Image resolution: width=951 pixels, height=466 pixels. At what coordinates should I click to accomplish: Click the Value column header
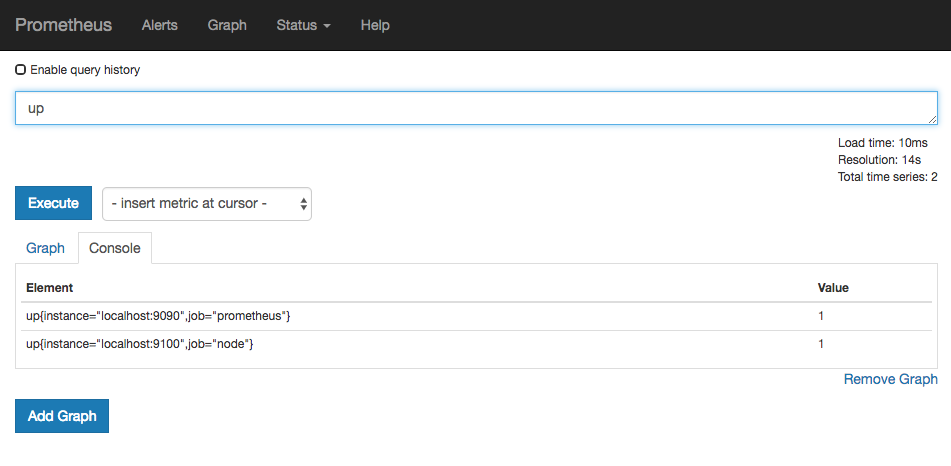(833, 287)
